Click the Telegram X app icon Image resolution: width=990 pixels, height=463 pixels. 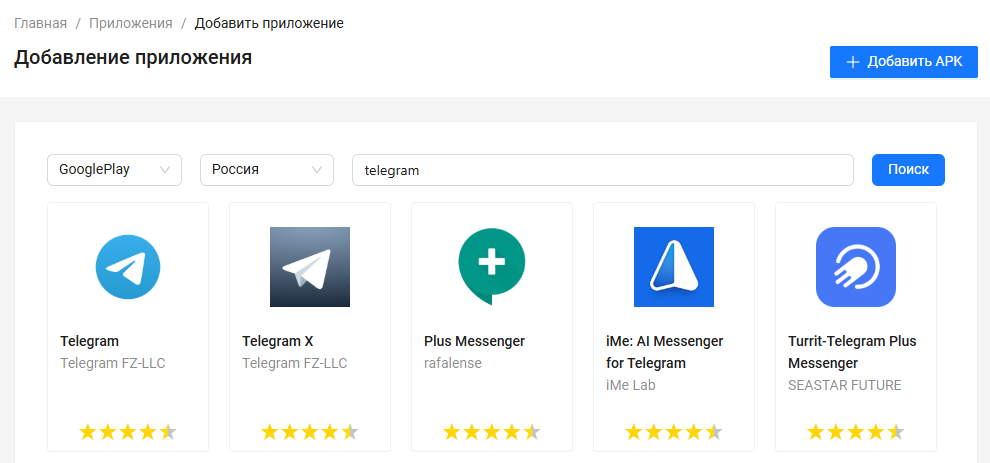pyautogui.click(x=310, y=267)
